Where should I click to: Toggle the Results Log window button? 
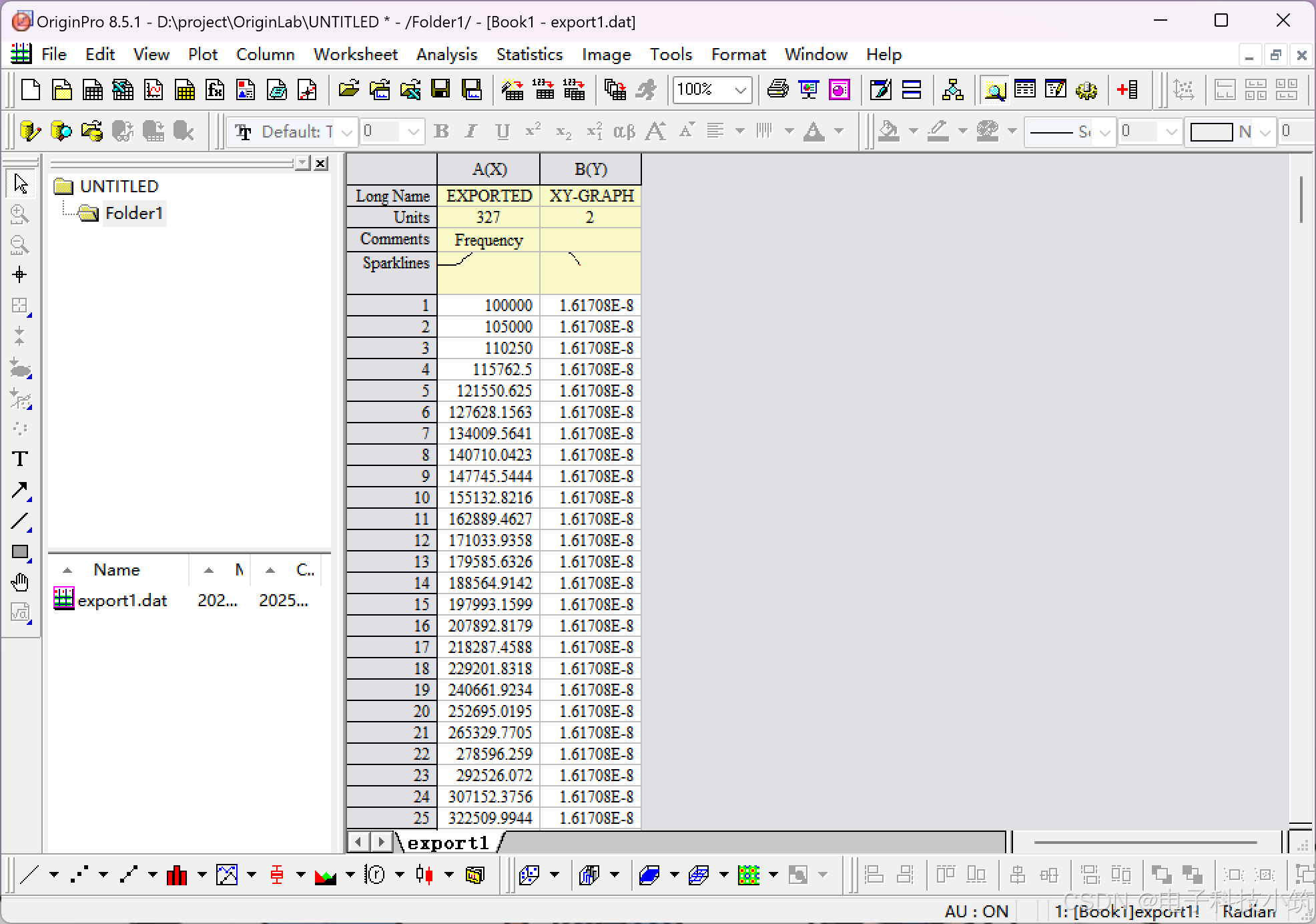coord(1025,89)
